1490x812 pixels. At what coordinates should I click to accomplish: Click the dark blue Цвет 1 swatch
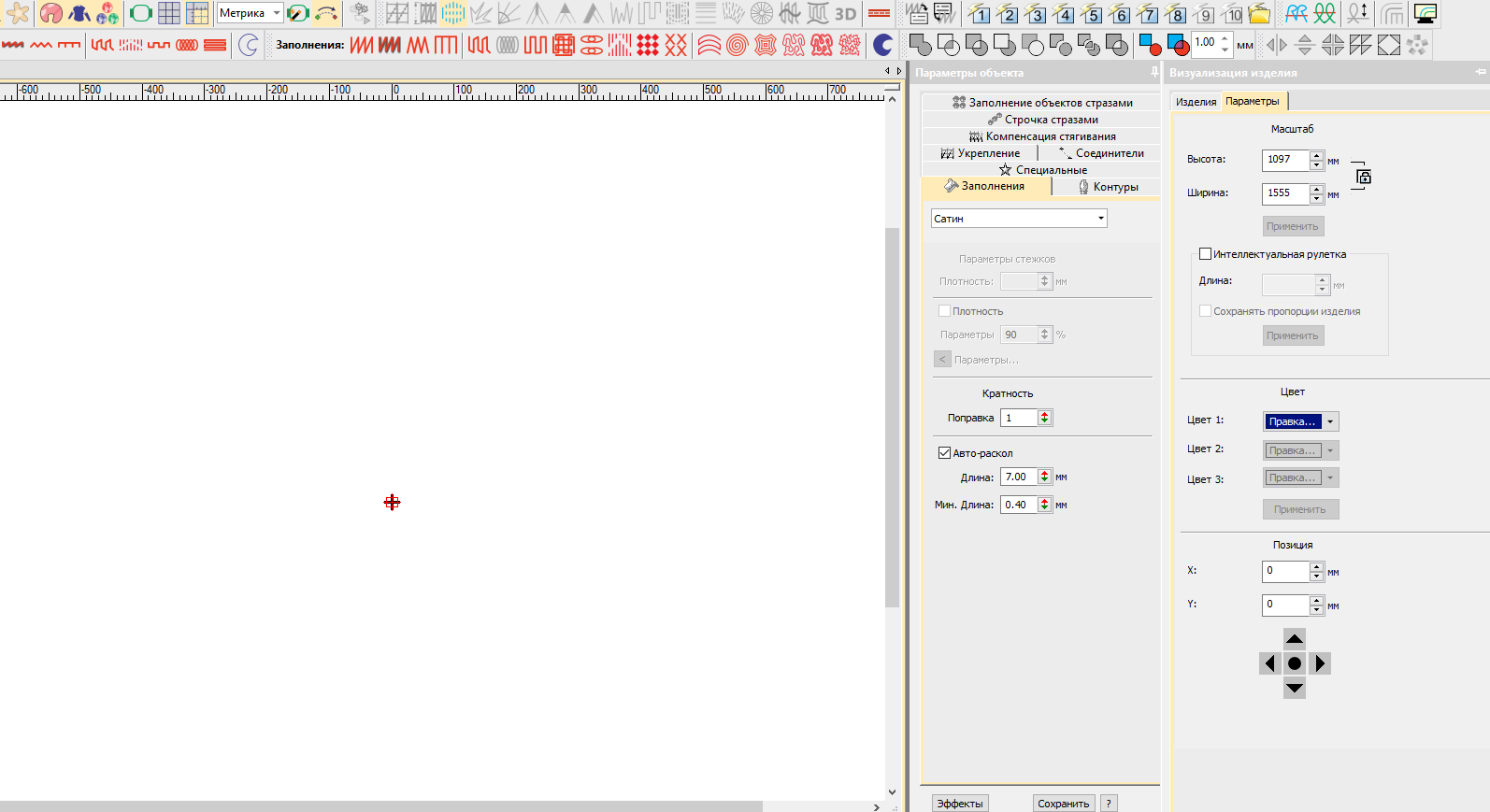coord(1292,421)
